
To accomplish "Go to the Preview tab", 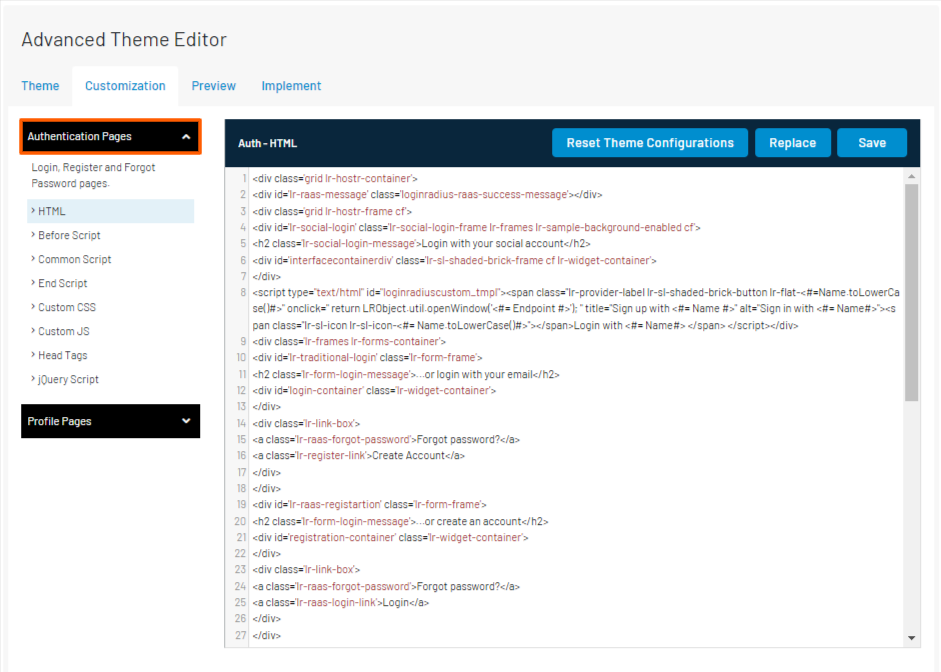I will (213, 86).
